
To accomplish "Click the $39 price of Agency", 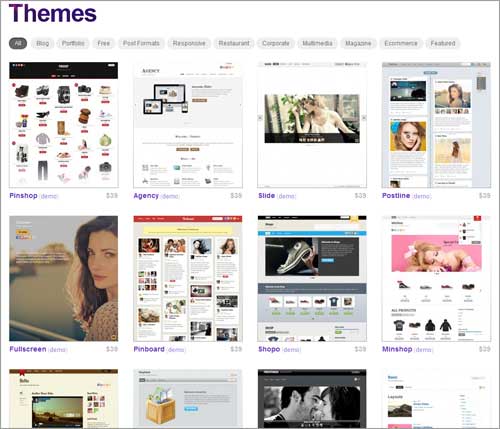I will click(236, 195).
